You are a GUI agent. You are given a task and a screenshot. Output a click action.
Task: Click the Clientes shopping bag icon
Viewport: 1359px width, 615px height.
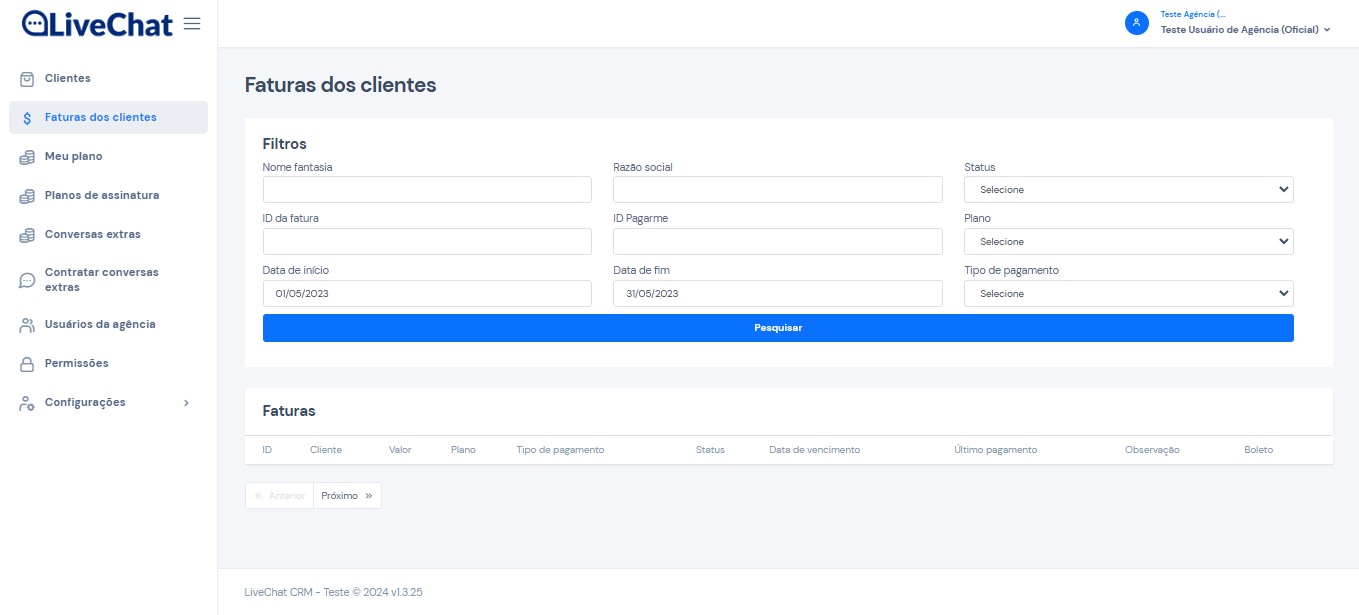28,79
